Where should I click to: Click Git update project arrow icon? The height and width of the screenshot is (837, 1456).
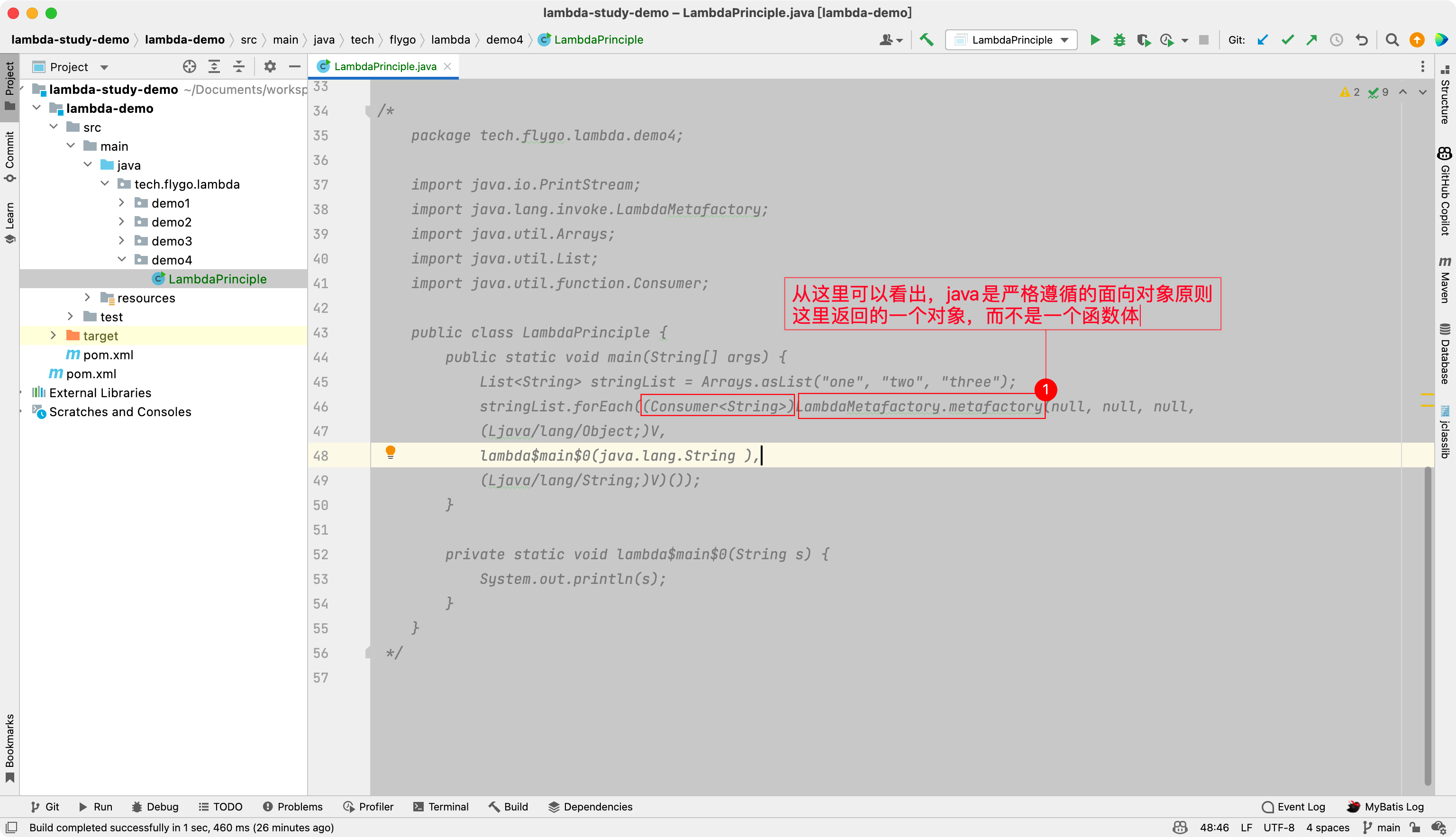(1262, 40)
